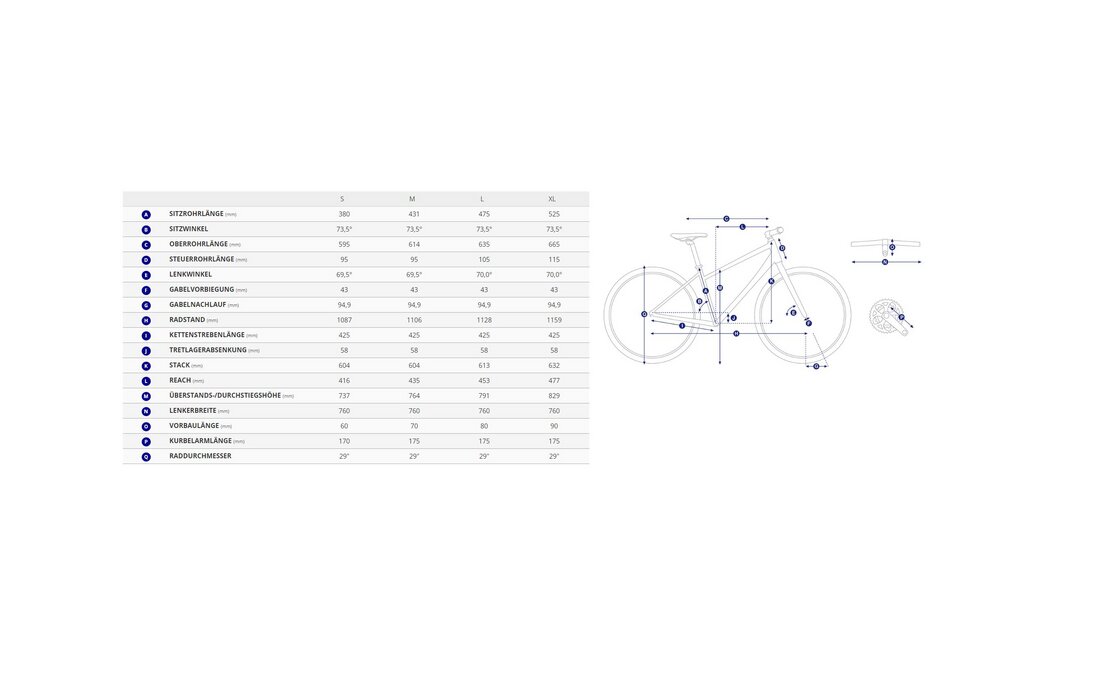Viewport: 1119px width, 689px height.
Task: Click the C marker above the bike frame
Action: [726, 218]
